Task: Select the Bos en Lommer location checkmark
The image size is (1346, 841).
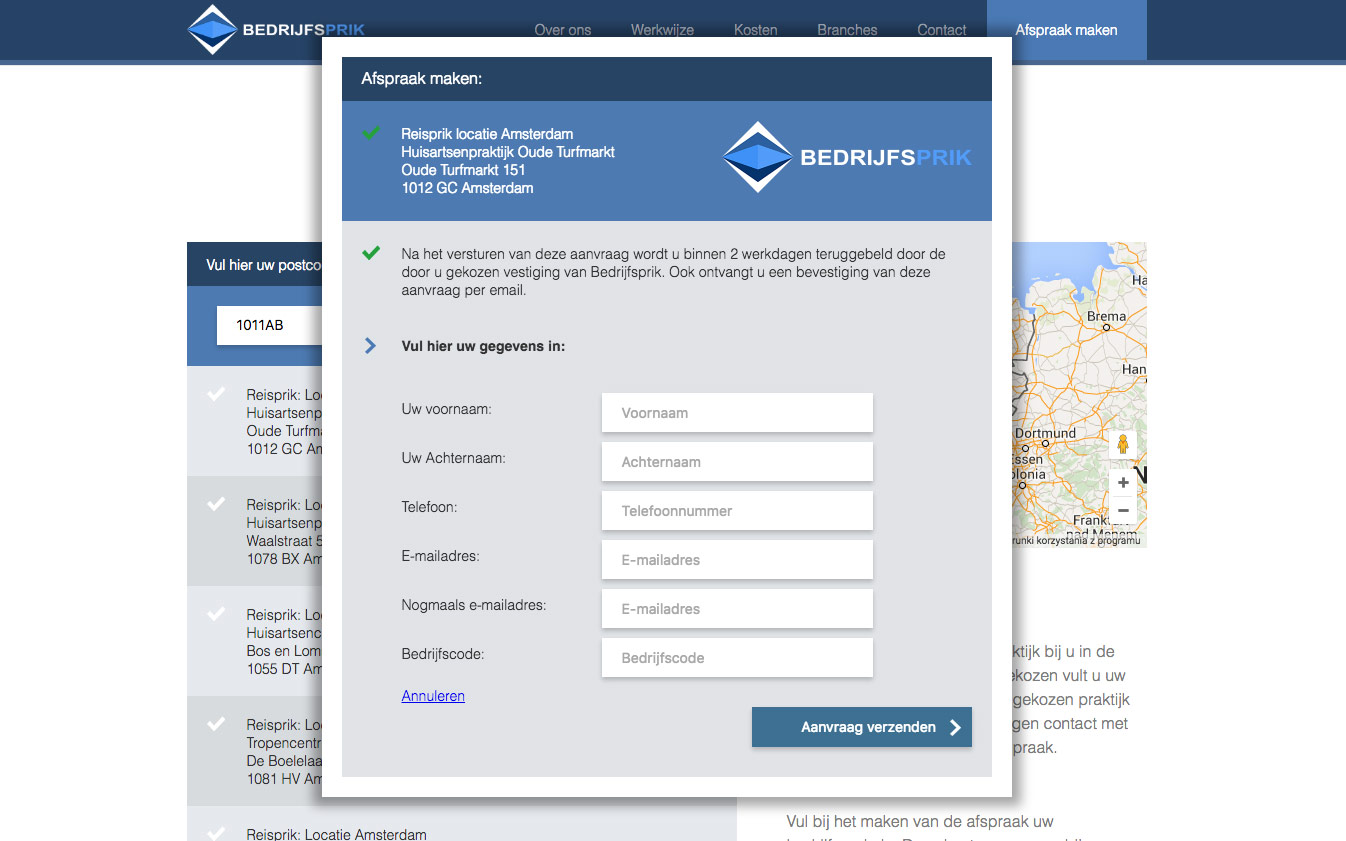Action: click(x=216, y=615)
